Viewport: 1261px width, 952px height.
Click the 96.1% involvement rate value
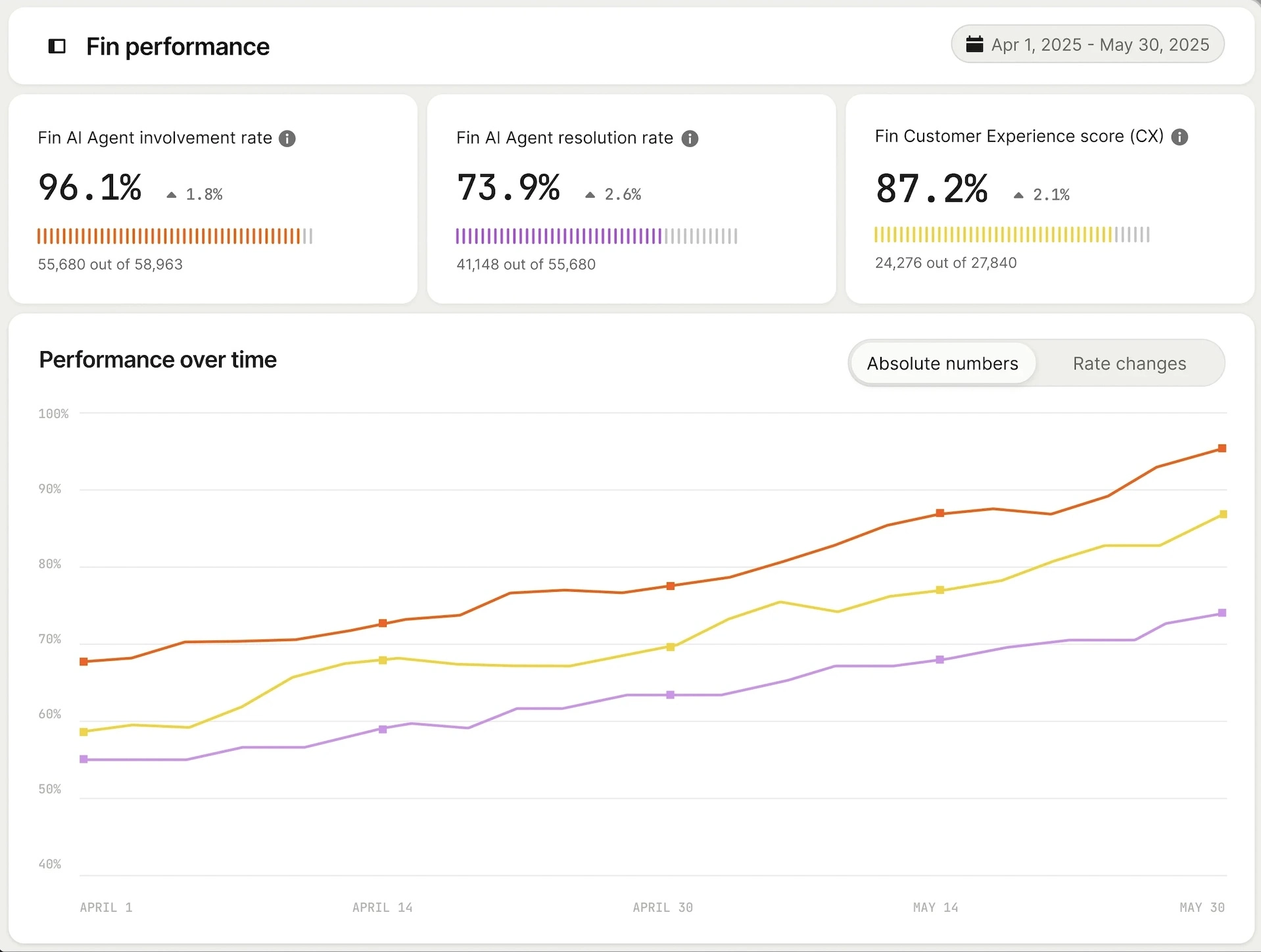coord(90,188)
